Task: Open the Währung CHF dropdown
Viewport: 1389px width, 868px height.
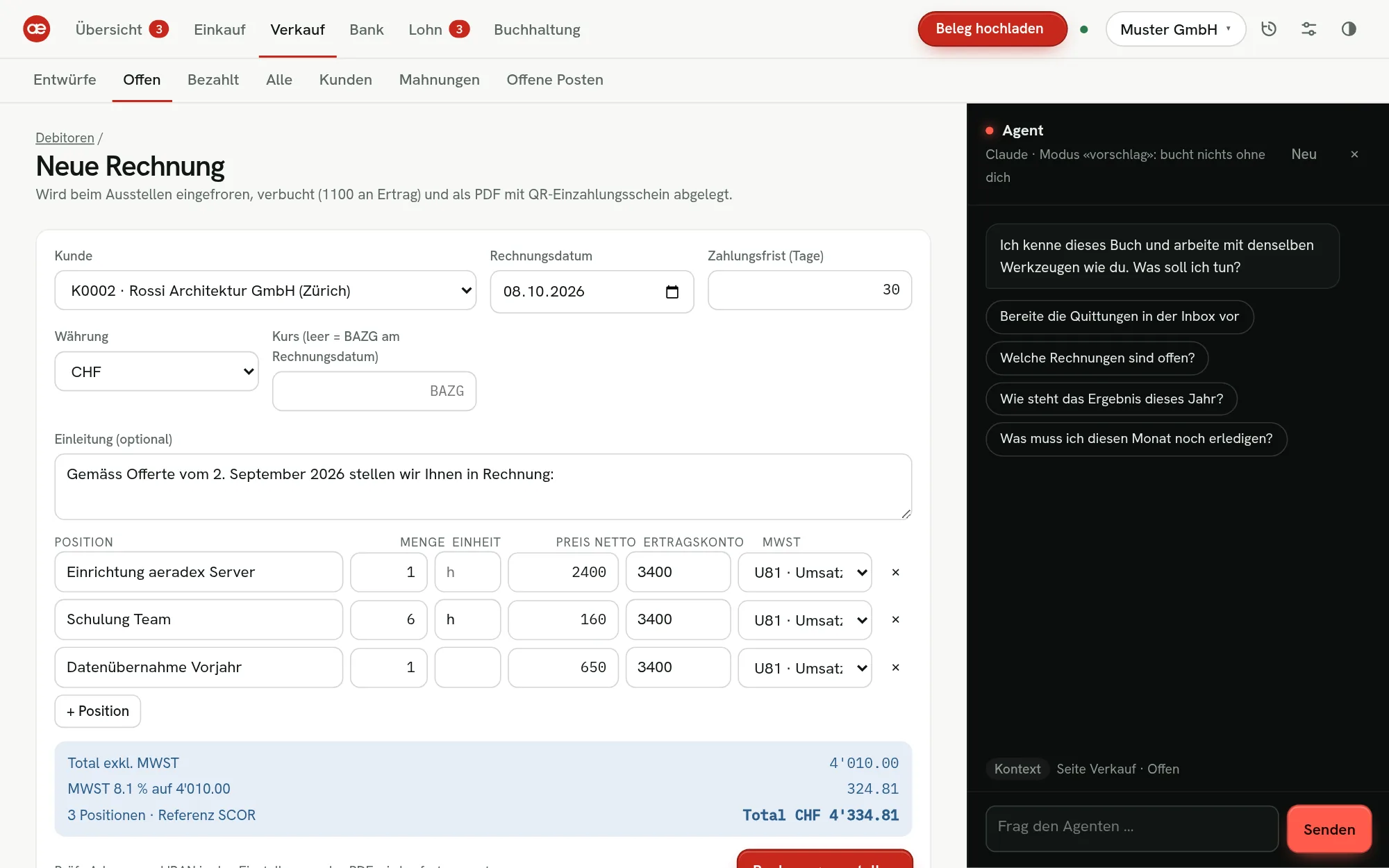Action: [156, 372]
